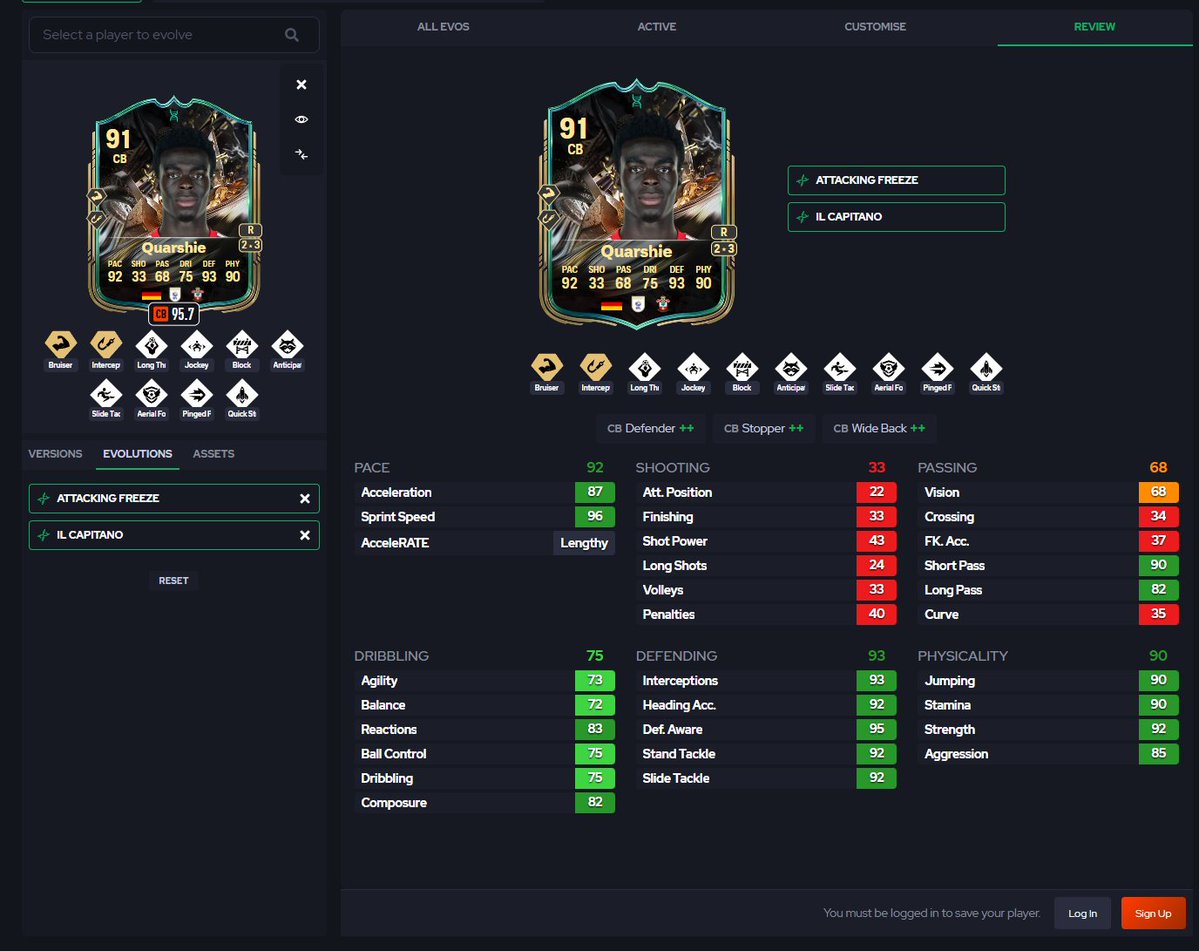Click the Interceptions stat row
The height and width of the screenshot is (951, 1199).
coord(766,680)
